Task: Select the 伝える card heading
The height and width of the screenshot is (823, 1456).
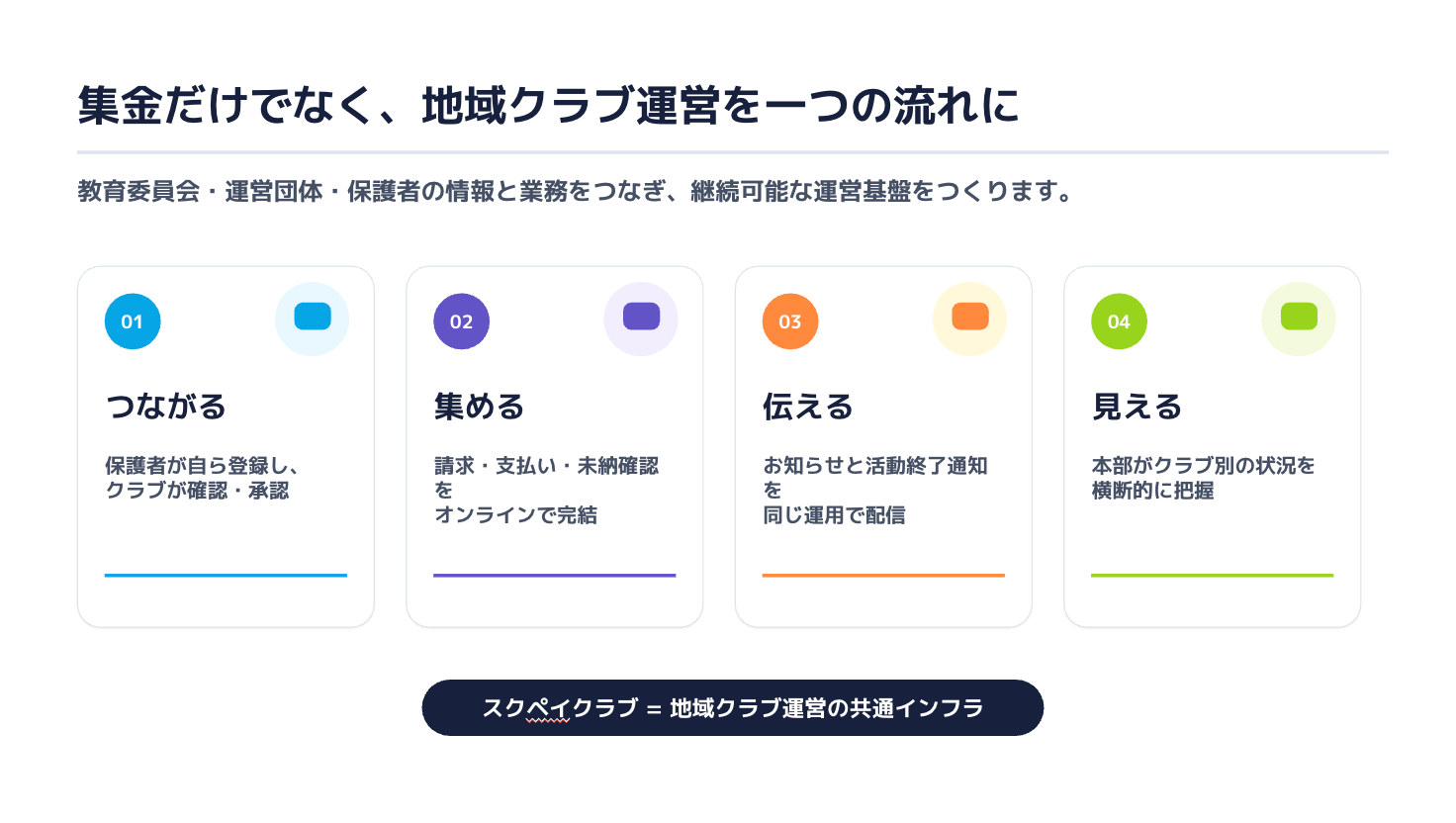Action: coord(808,407)
